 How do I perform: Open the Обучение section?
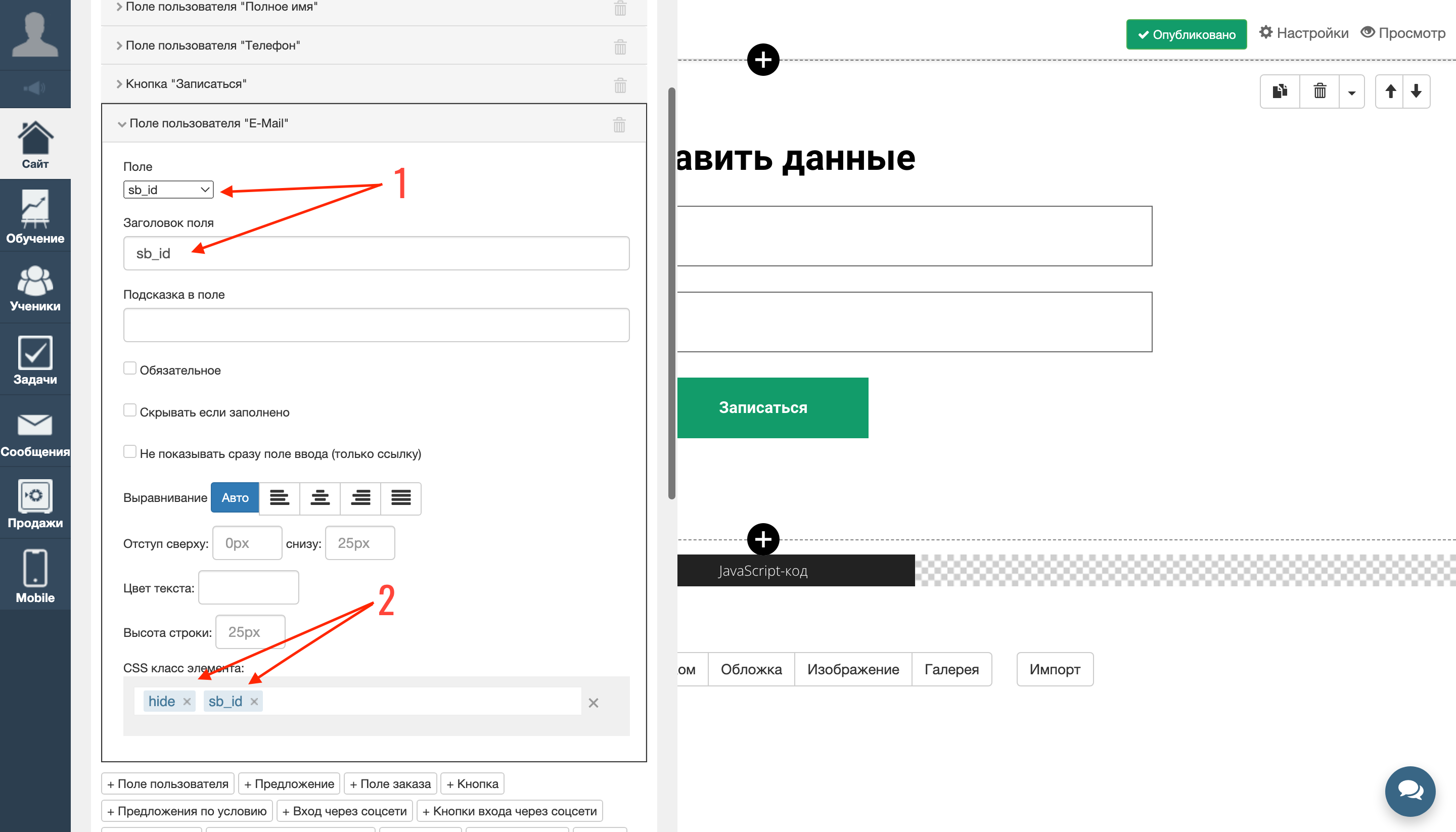35,216
